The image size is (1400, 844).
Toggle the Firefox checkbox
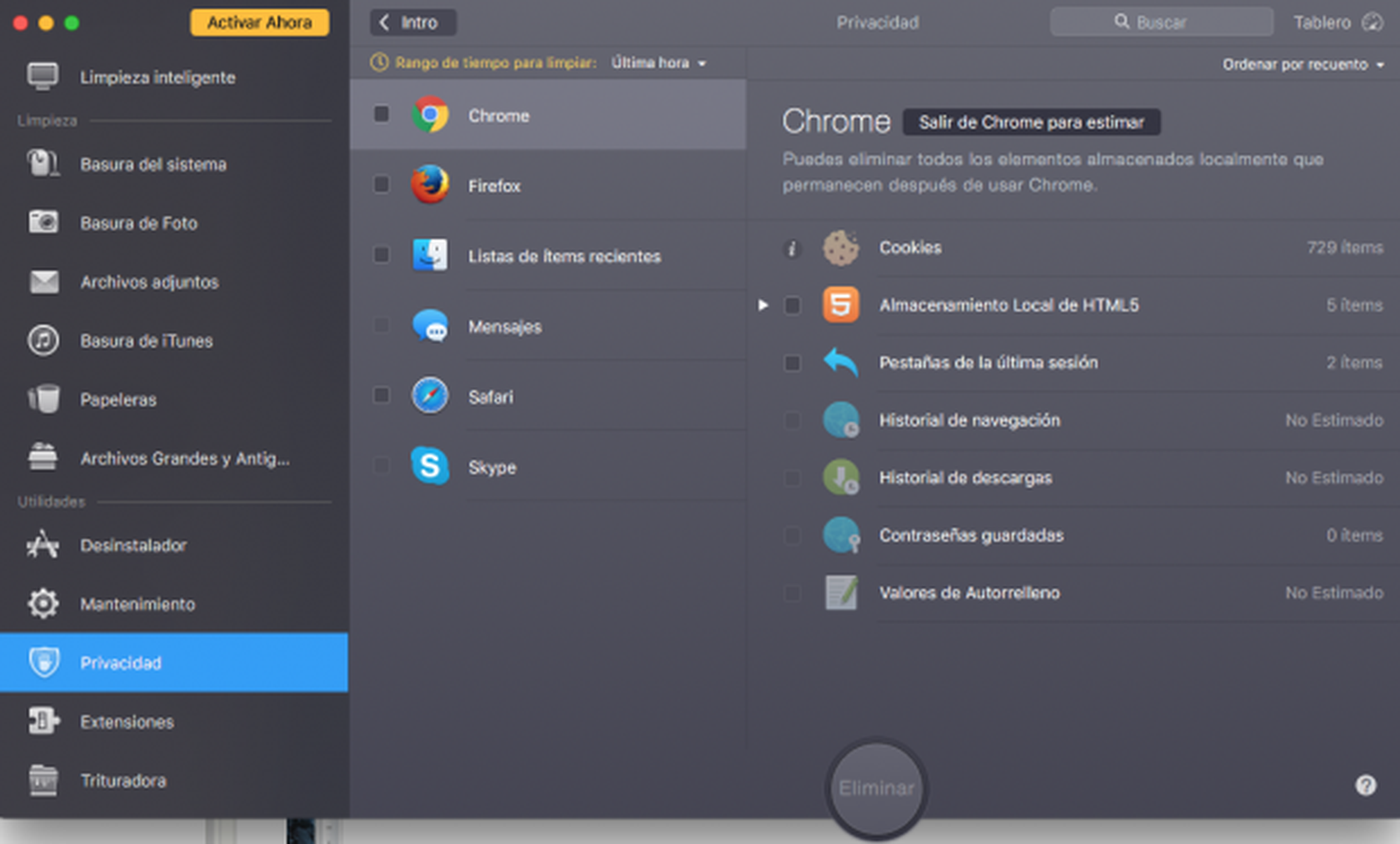point(382,185)
